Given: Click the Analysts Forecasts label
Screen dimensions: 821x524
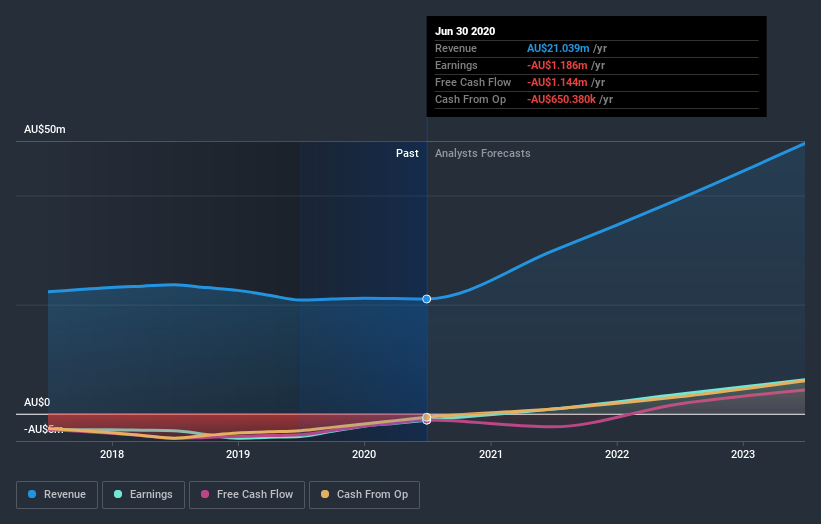Looking at the screenshot, I should coord(483,153).
